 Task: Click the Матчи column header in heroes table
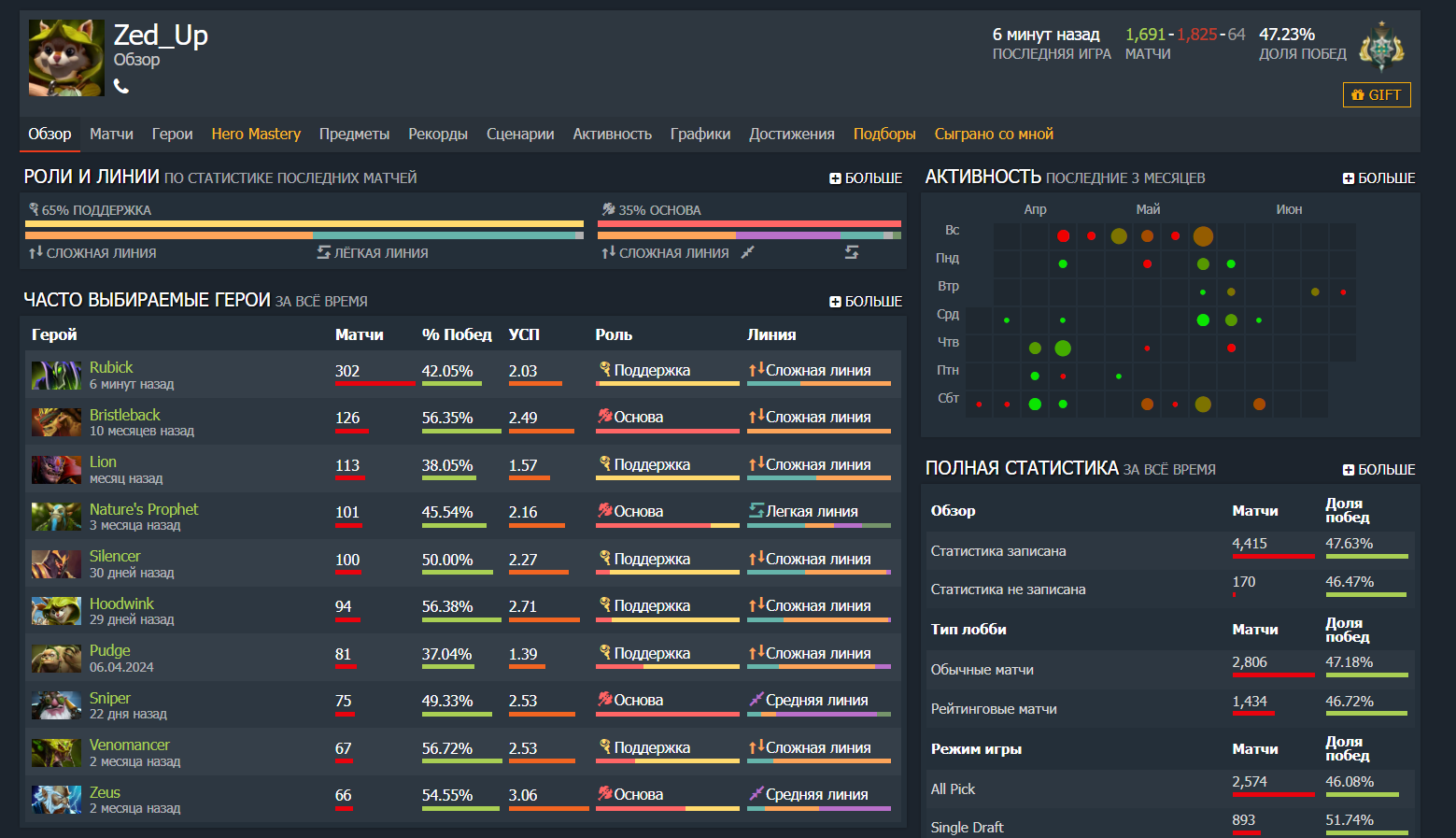(360, 334)
